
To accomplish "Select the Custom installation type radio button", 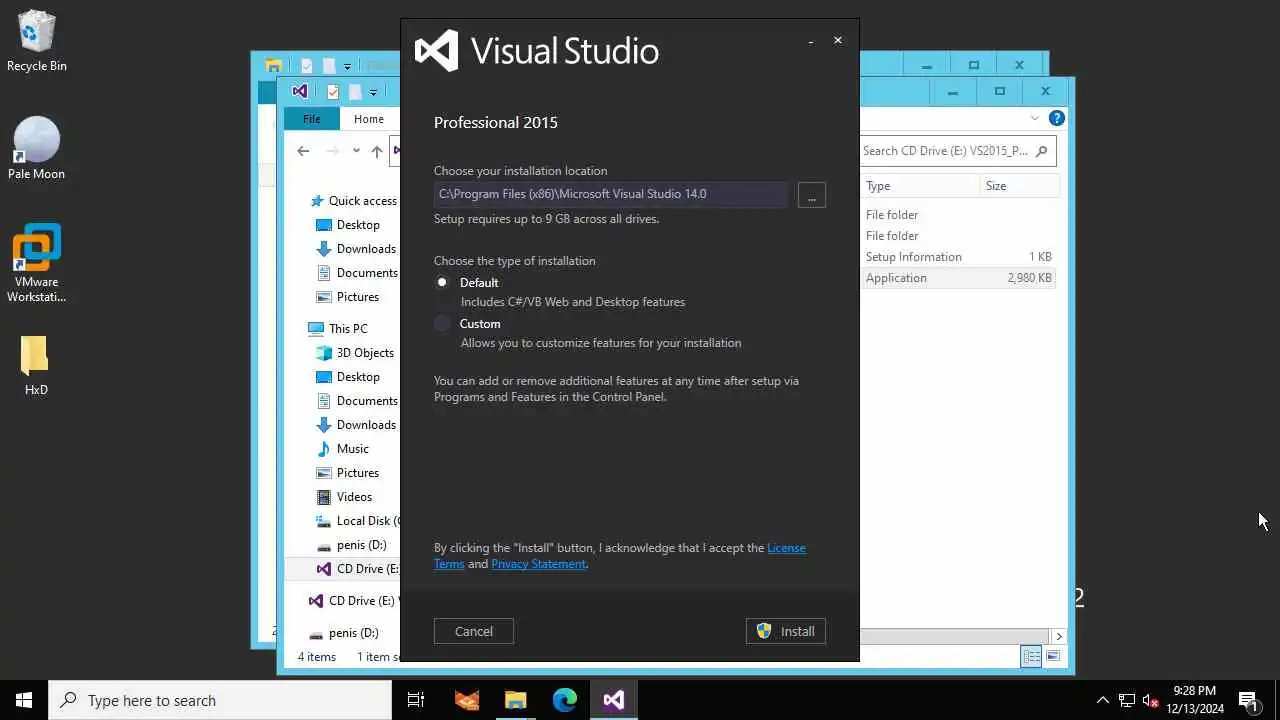I will 442,323.
